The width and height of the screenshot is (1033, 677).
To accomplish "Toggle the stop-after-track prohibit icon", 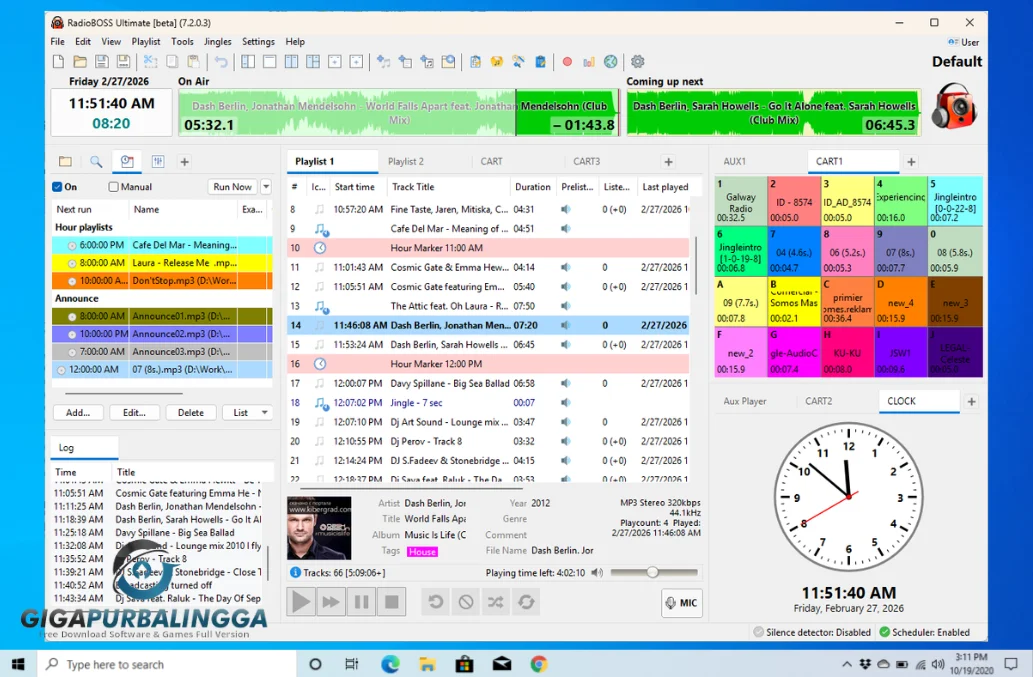I will tap(466, 601).
